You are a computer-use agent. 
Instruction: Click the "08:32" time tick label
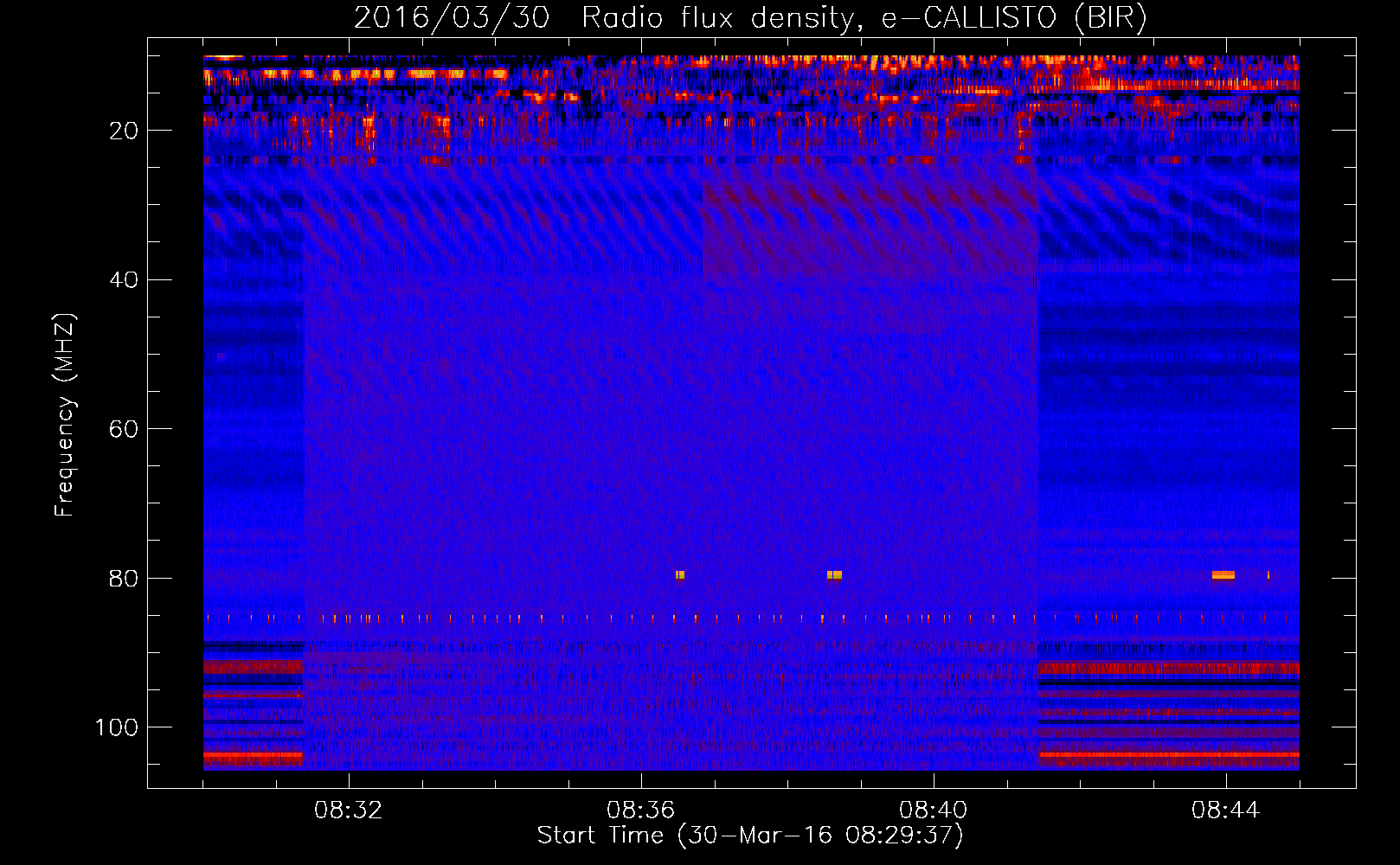[x=349, y=811]
